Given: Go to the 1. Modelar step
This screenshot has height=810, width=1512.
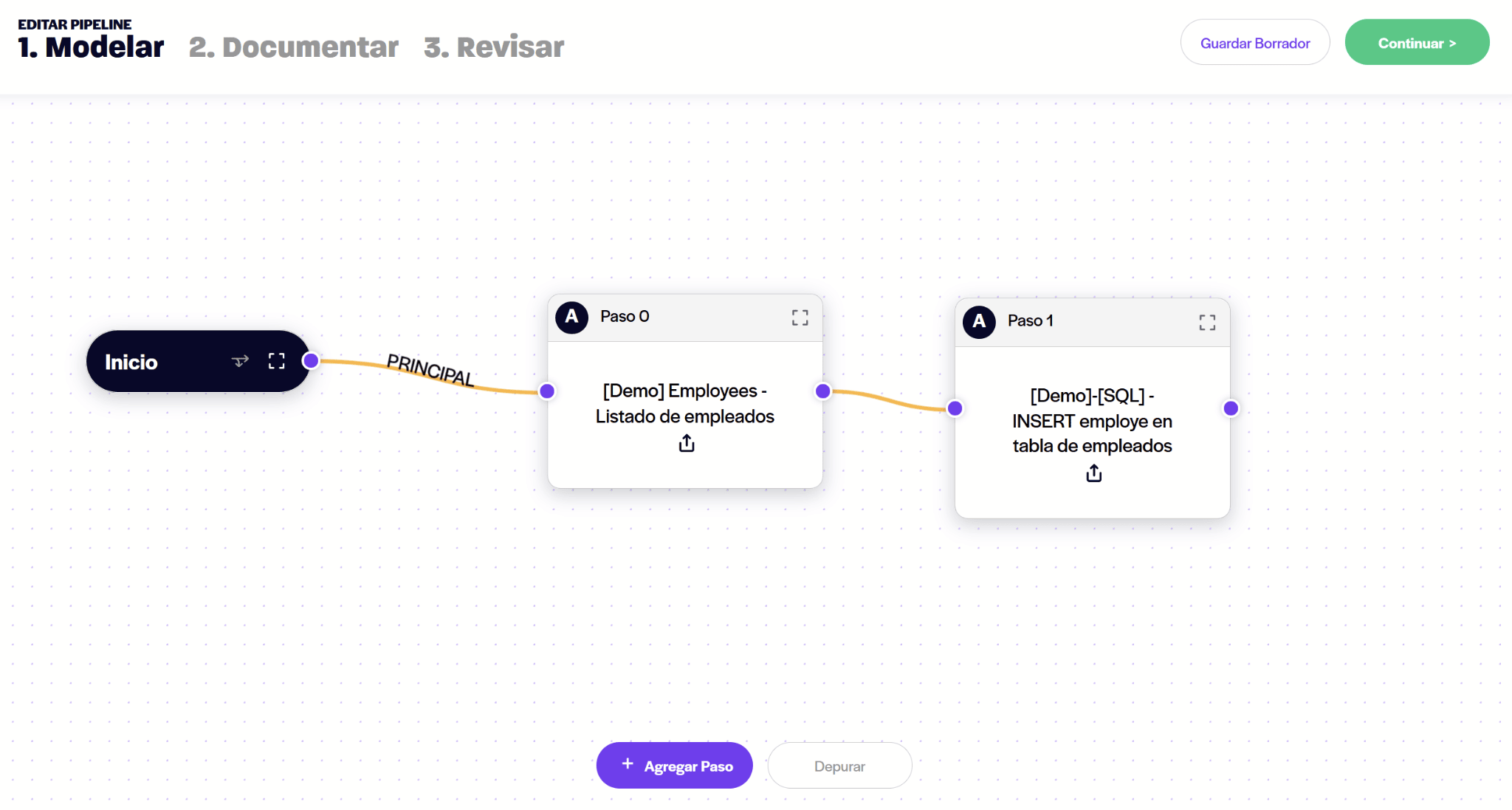Looking at the screenshot, I should pyautogui.click(x=91, y=47).
